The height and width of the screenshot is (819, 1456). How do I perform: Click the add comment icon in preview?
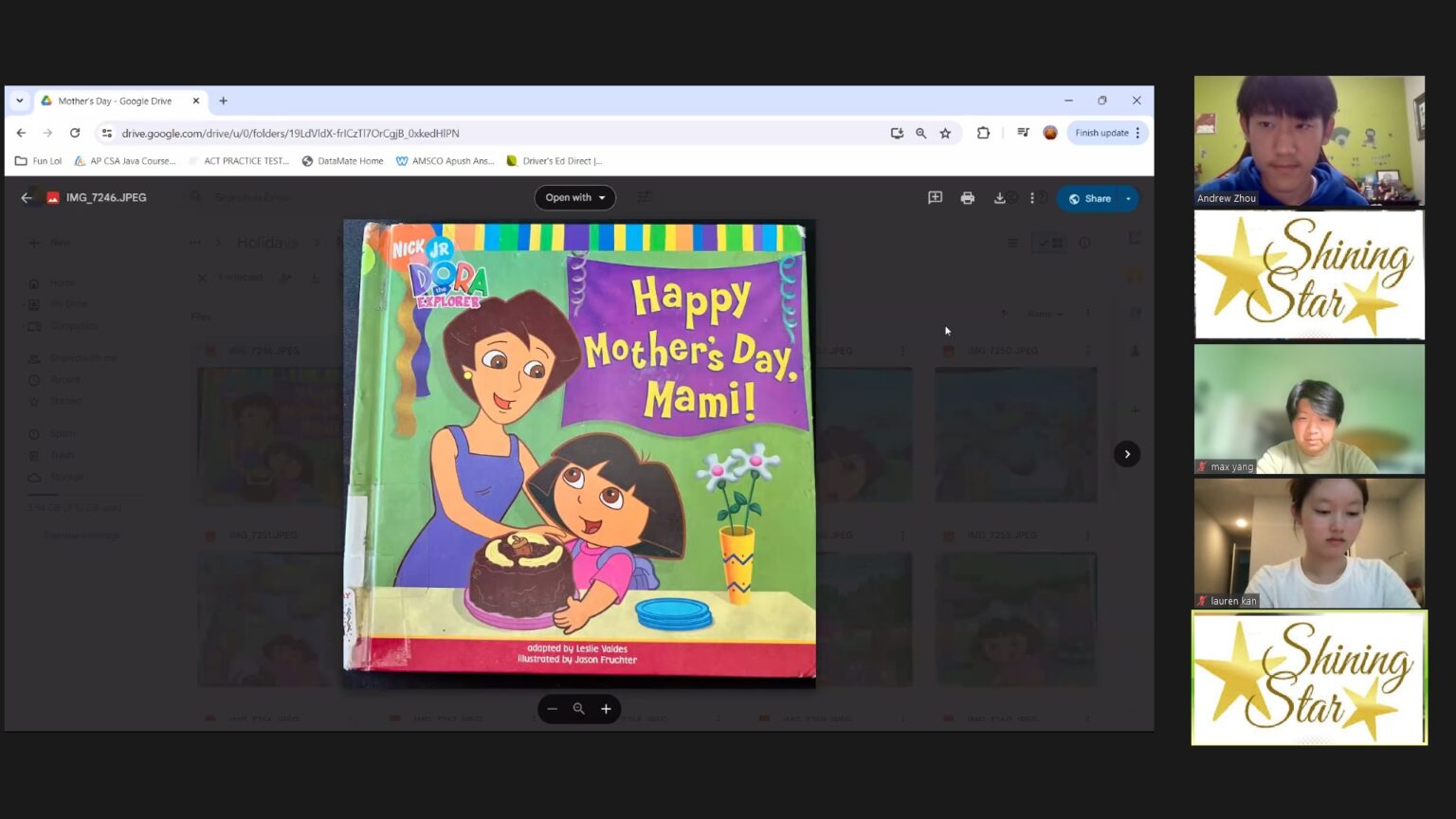pos(935,198)
